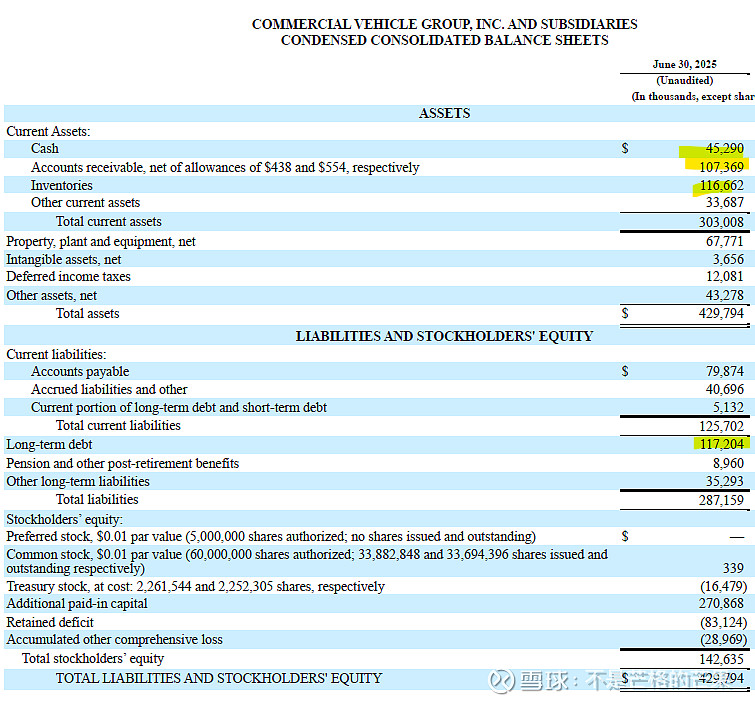Image resolution: width=755 pixels, height=704 pixels.
Task: Click Property, plant and equipment, net label
Action: click(x=101, y=242)
